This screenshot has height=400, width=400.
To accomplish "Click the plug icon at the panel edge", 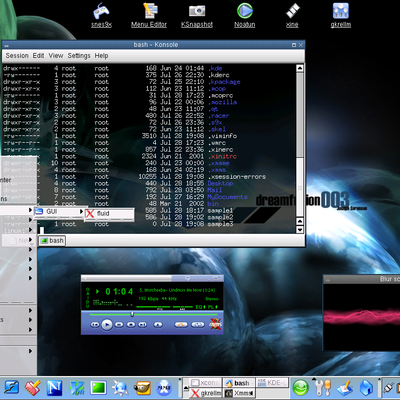I will 387,388.
